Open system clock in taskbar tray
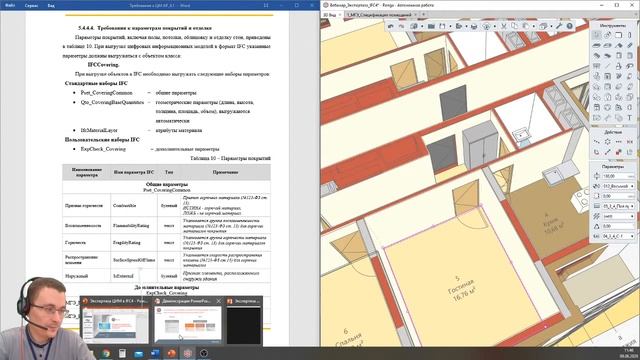The image size is (640, 360). 627,353
